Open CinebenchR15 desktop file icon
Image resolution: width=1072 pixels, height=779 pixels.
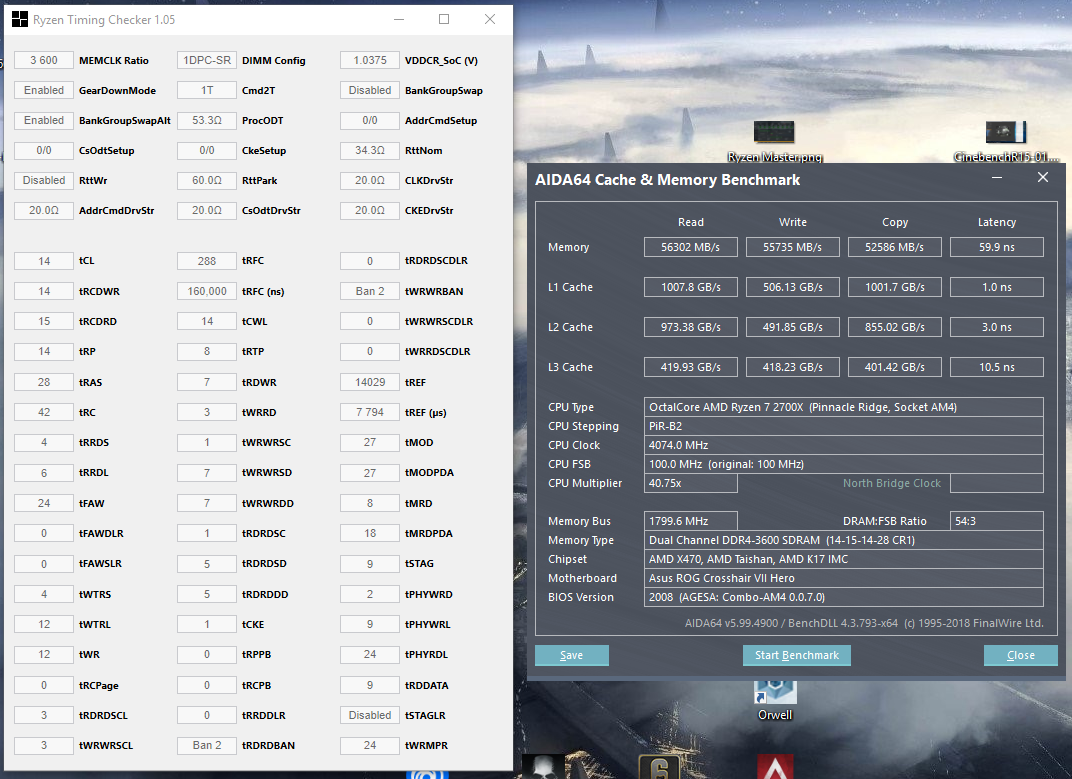click(1006, 142)
